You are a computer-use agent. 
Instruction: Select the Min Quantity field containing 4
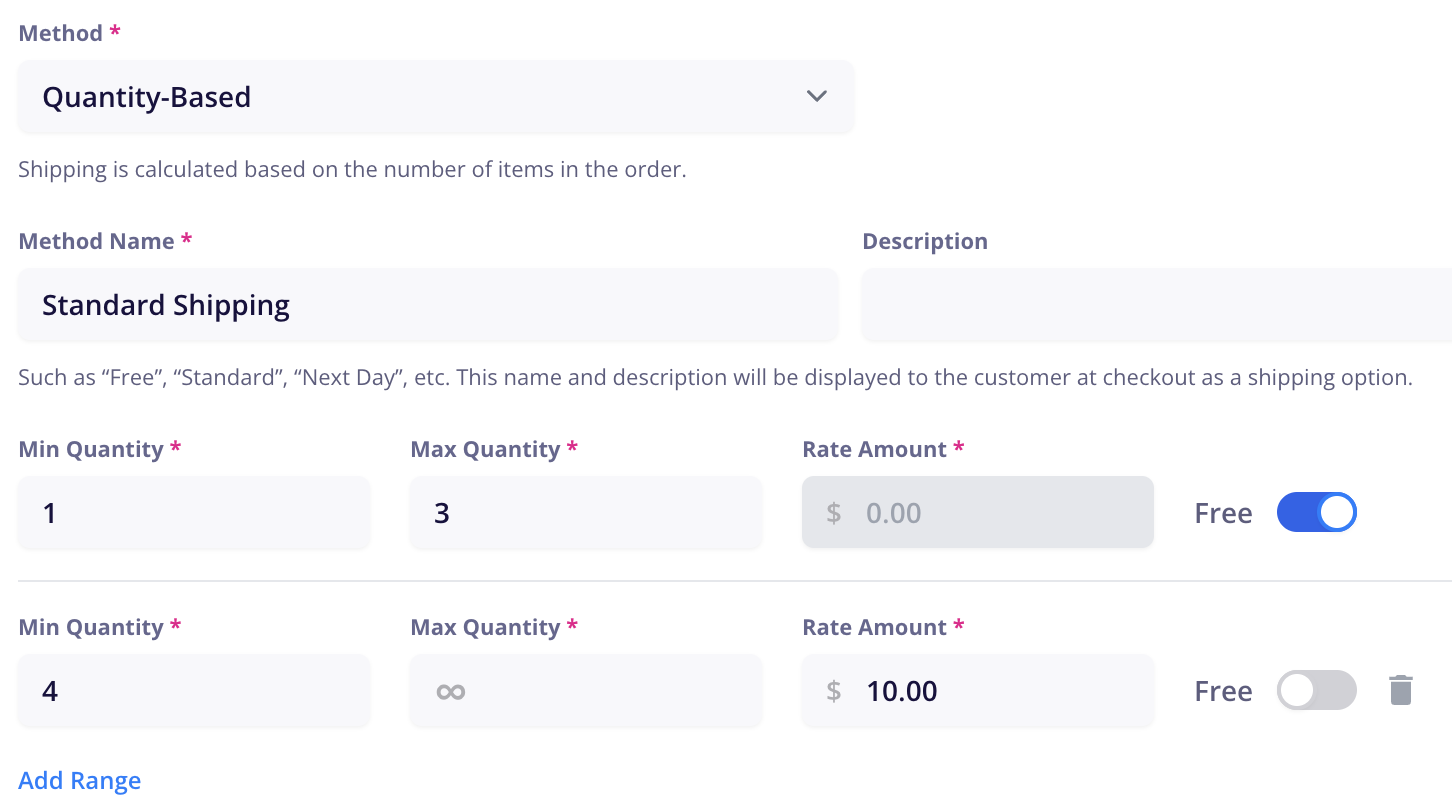click(x=194, y=691)
